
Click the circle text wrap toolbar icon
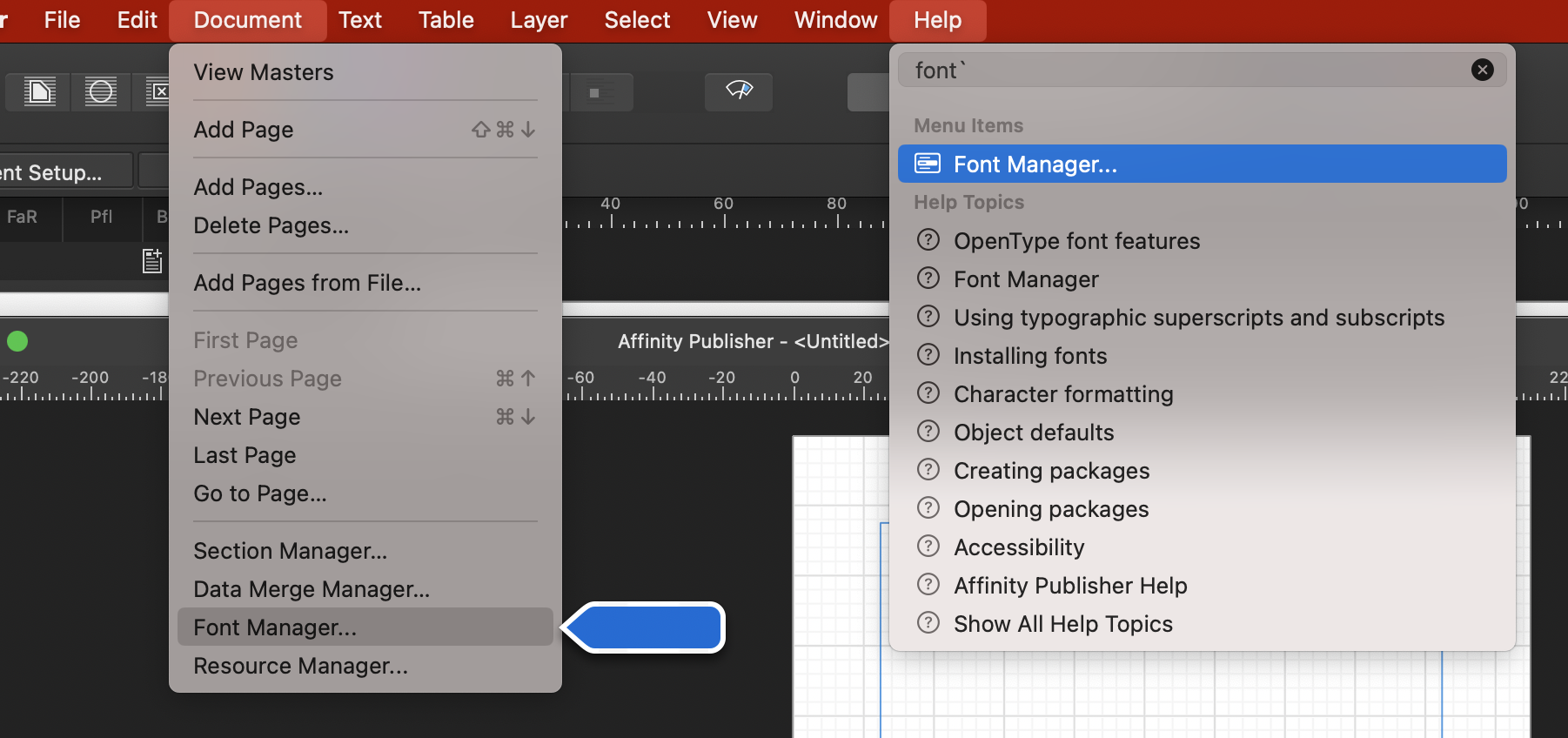coord(101,91)
